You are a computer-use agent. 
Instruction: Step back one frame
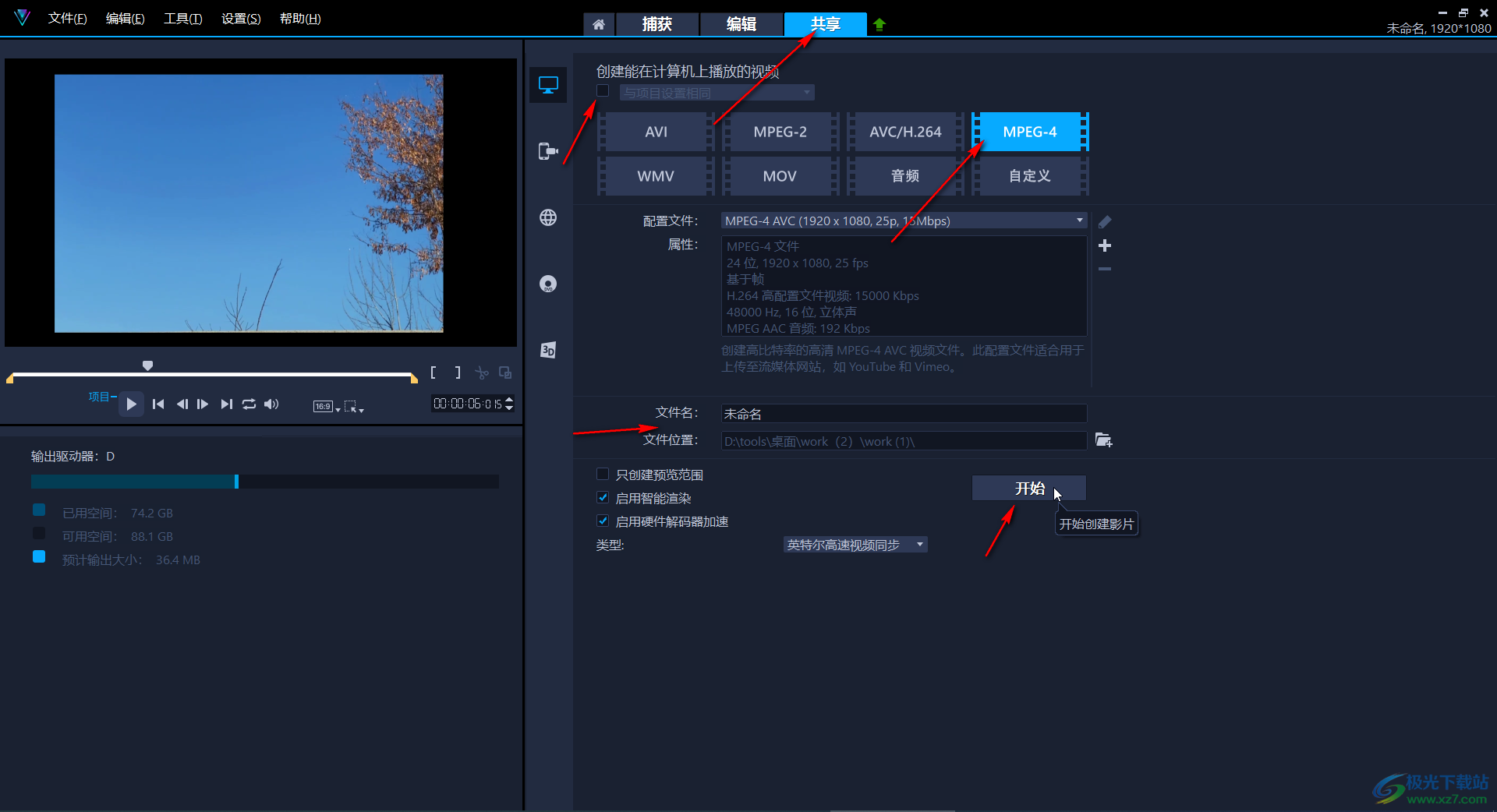[x=182, y=404]
